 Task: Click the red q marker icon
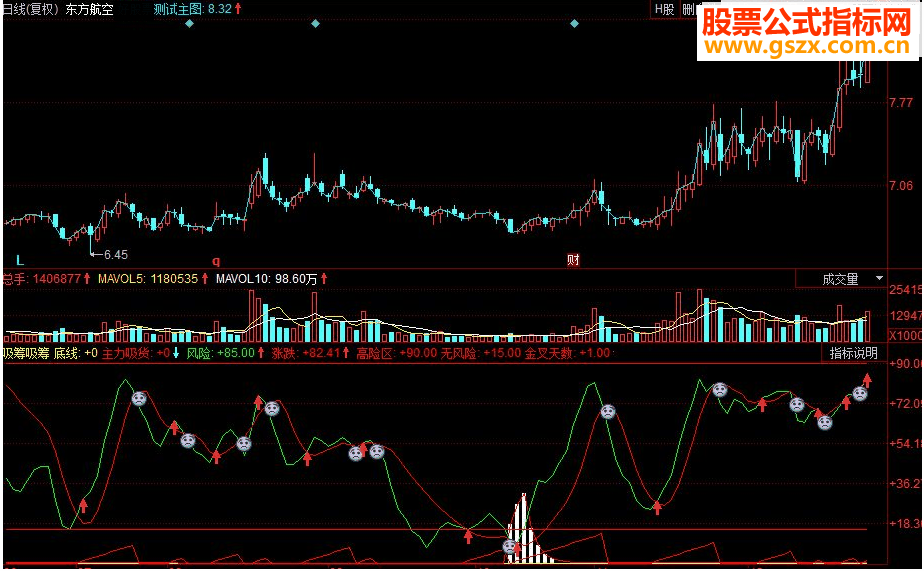point(216,260)
